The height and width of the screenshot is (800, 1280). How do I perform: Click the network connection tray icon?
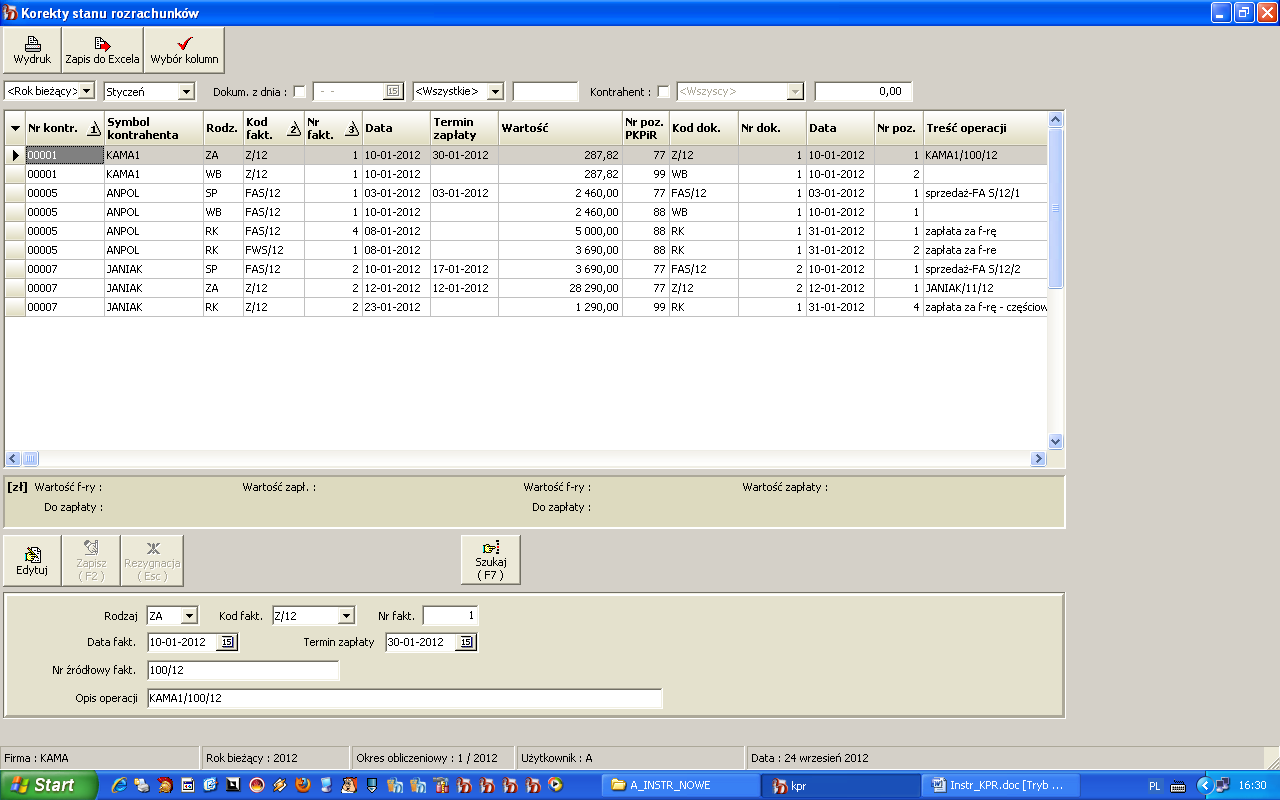(x=1222, y=786)
